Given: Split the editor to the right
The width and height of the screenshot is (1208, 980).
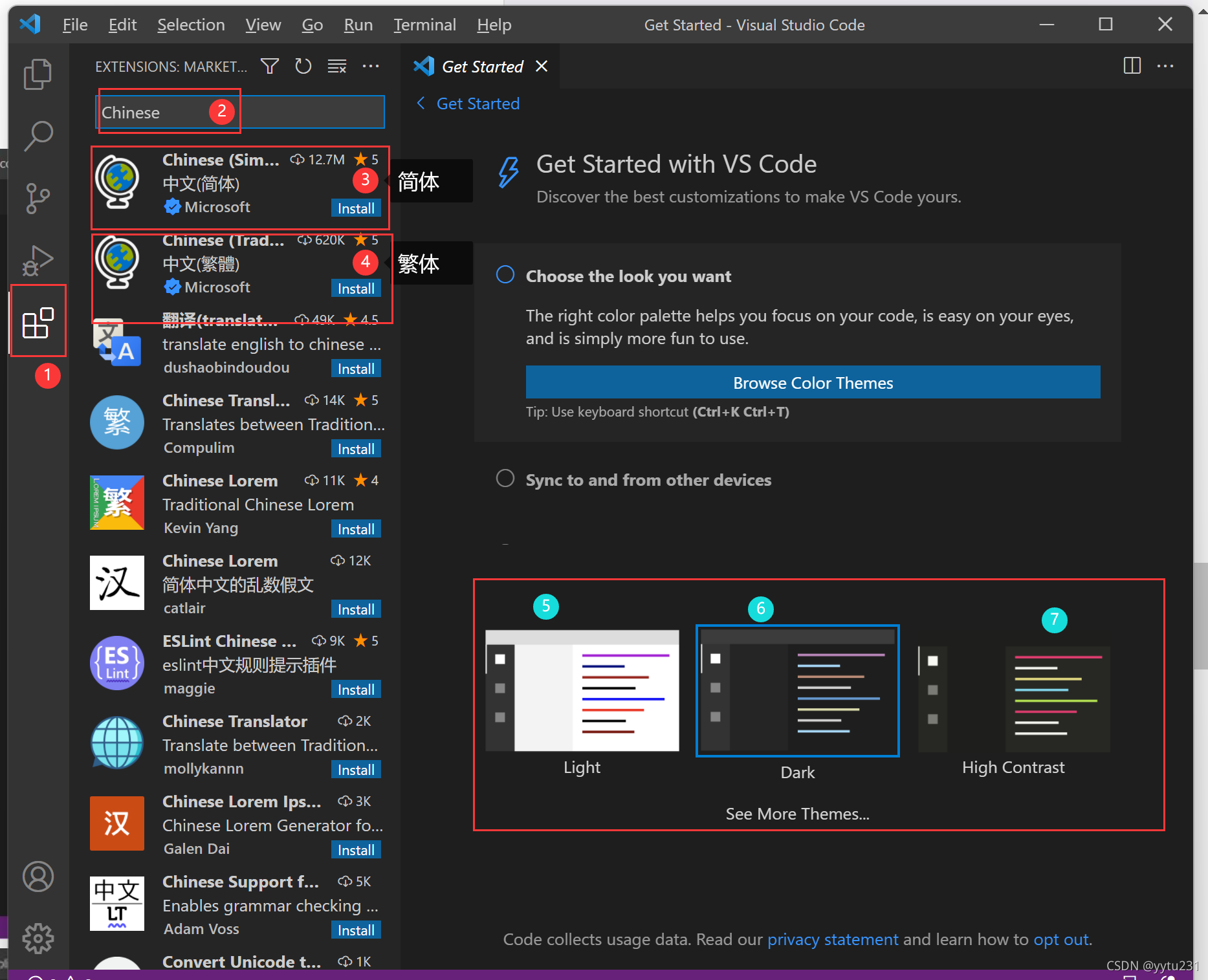Looking at the screenshot, I should 1132,66.
